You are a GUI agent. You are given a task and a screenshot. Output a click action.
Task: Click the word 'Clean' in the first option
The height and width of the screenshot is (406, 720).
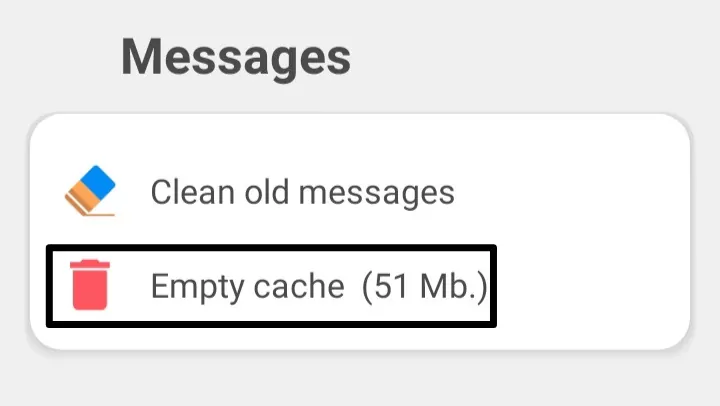tap(193, 192)
